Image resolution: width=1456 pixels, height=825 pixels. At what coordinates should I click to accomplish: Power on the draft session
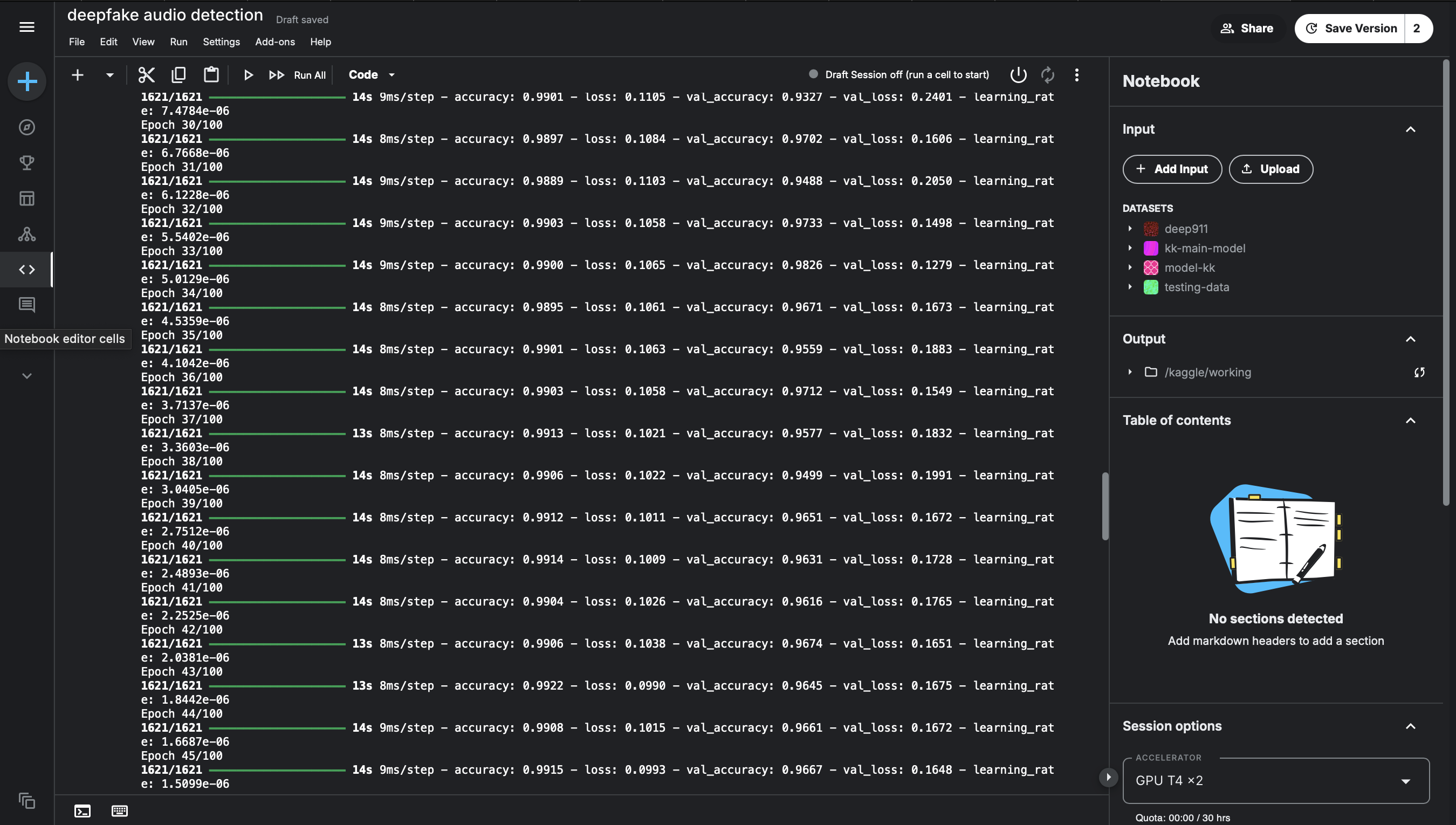[1017, 74]
